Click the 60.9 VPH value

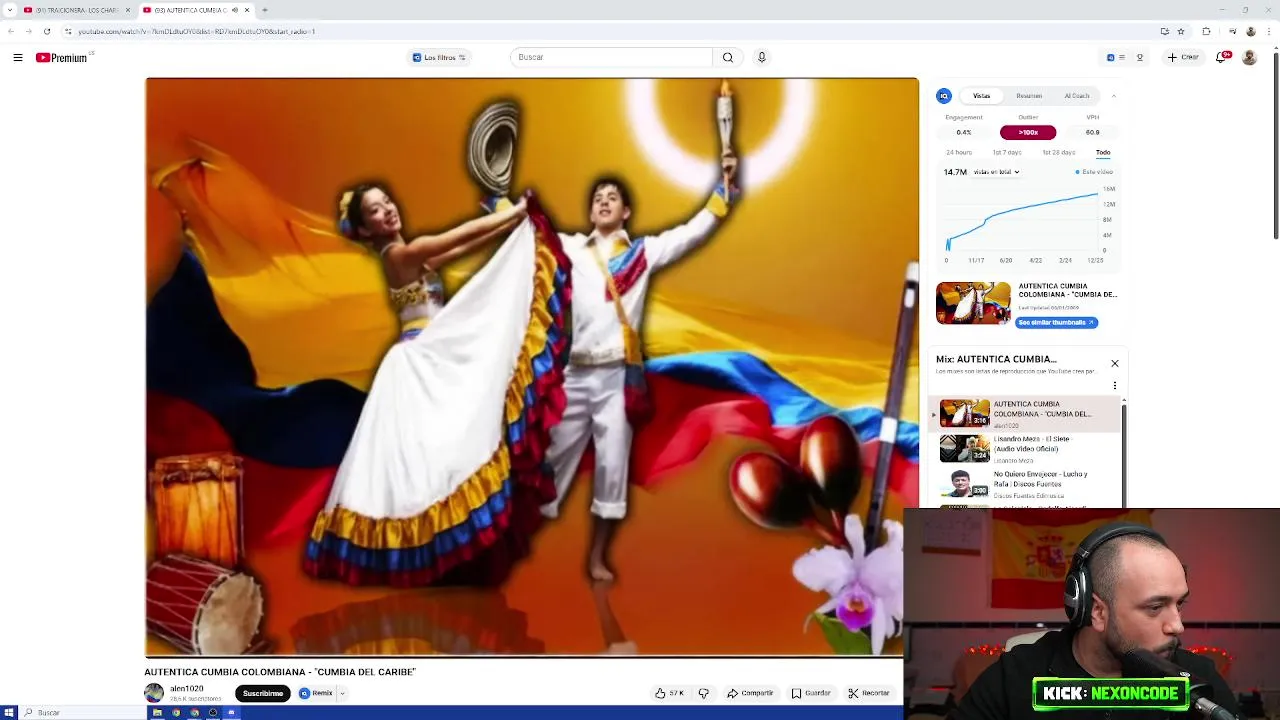click(x=1092, y=132)
